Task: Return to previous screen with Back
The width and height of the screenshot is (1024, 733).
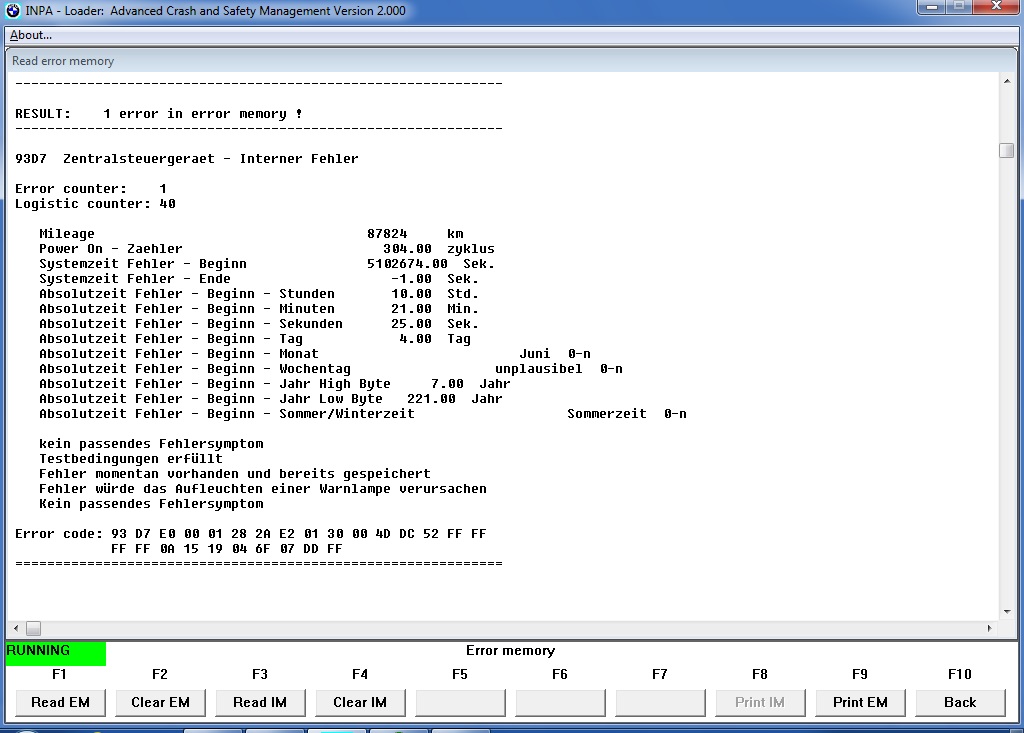Action: [x=959, y=702]
